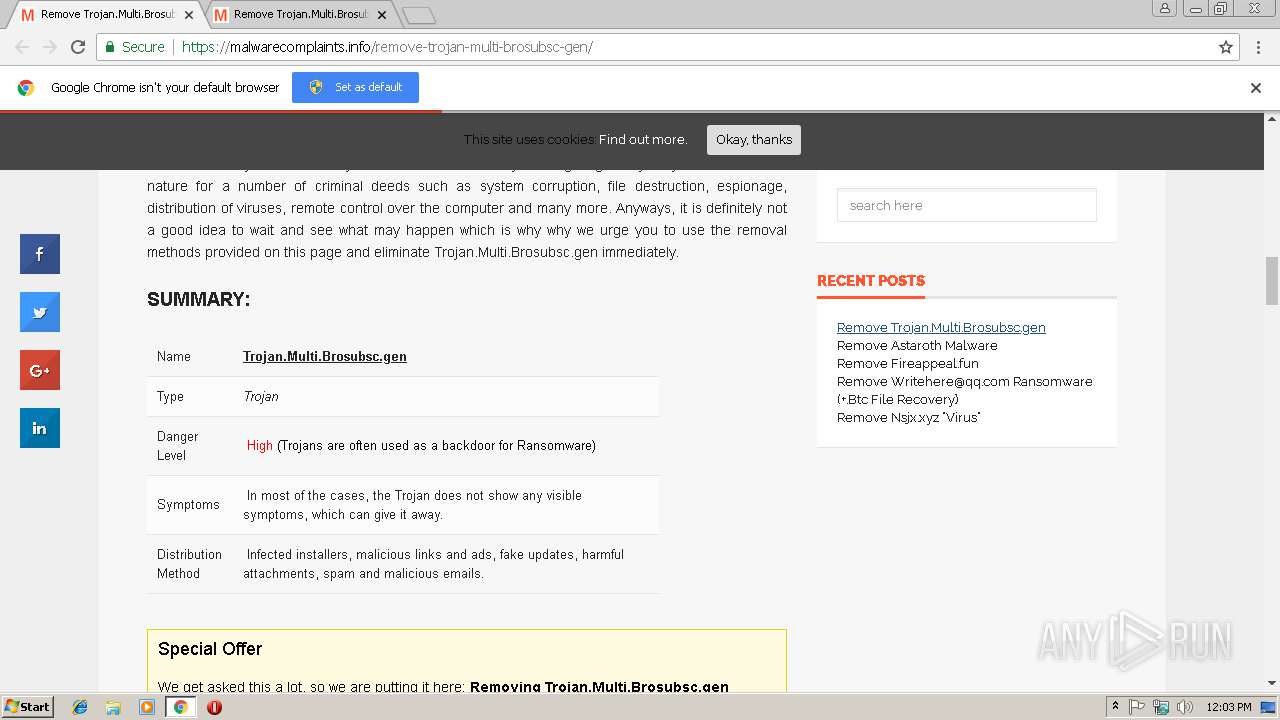Screen dimensions: 1280x720
Task: Click scrollbar down arrow
Action: (x=1272, y=684)
